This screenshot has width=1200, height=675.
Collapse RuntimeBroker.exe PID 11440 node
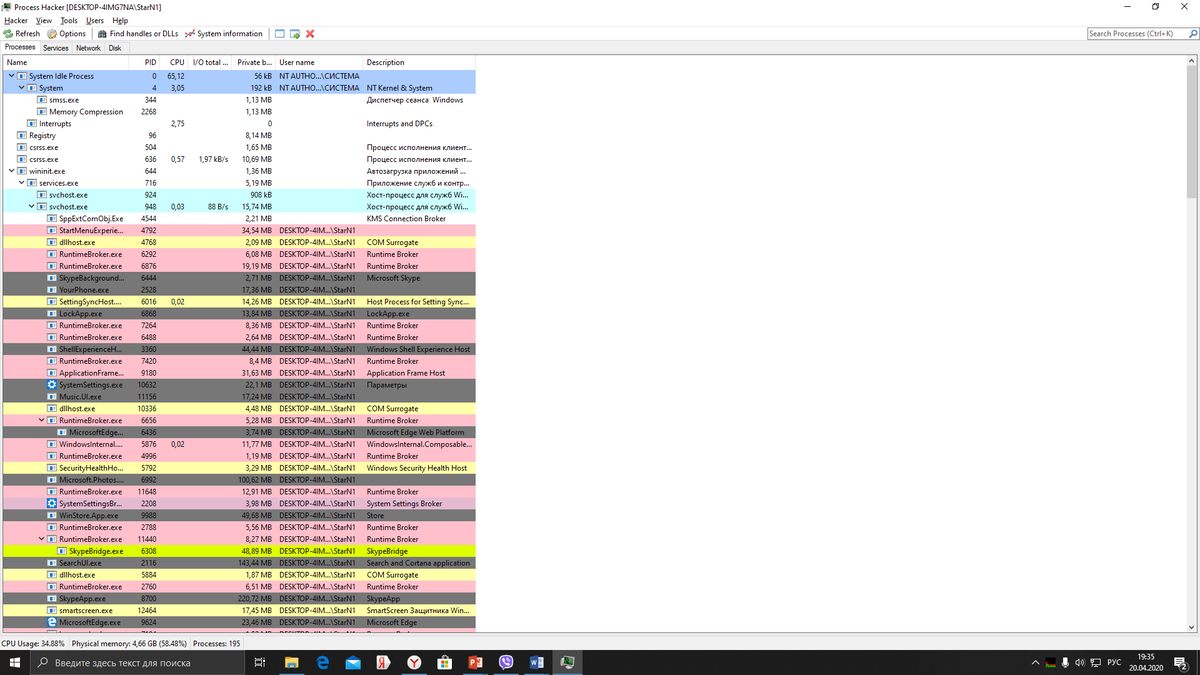click(x=41, y=539)
